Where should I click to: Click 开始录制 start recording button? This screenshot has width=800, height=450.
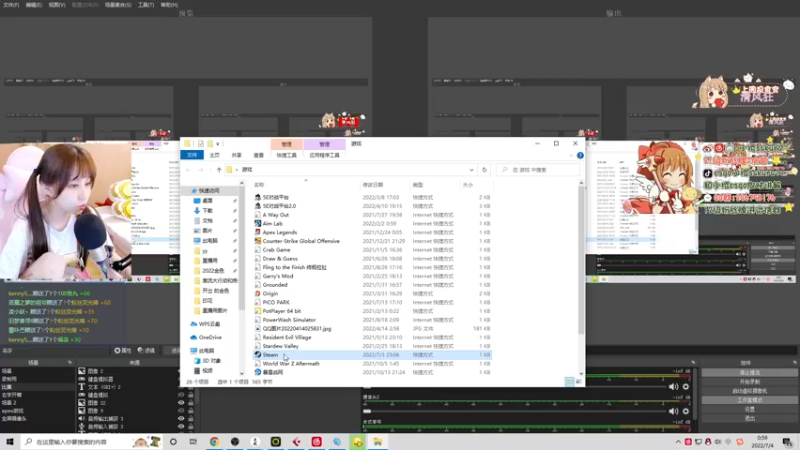pos(749,382)
